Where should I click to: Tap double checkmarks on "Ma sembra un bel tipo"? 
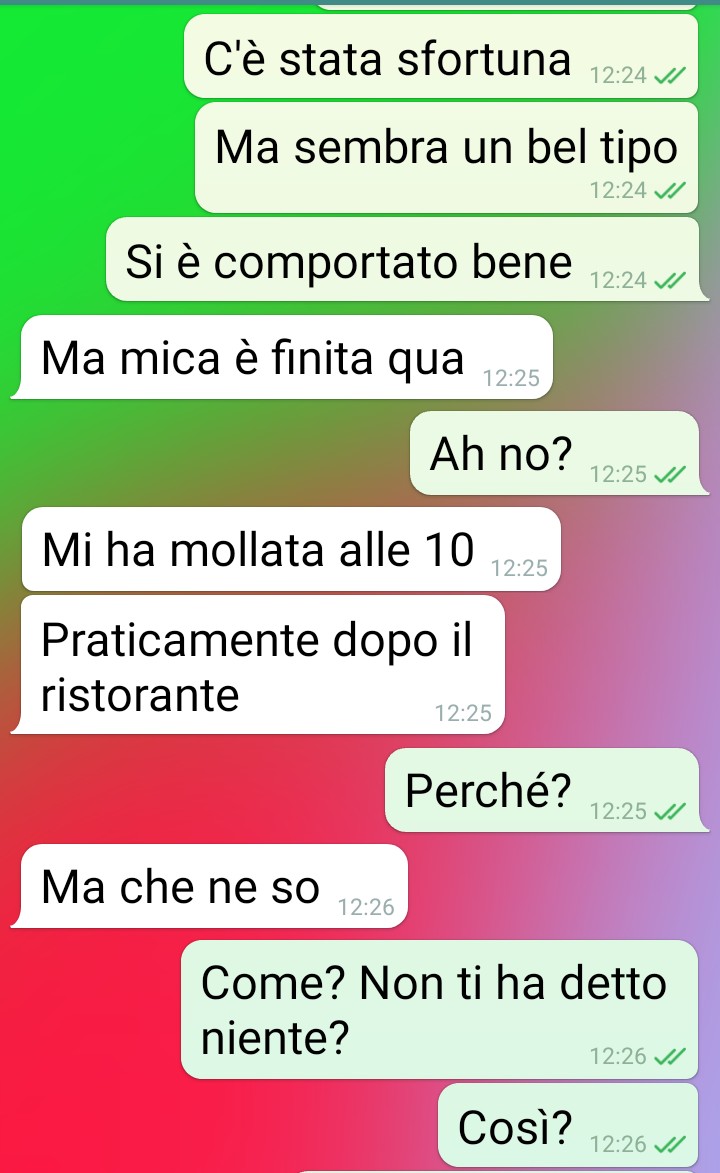coord(670,192)
